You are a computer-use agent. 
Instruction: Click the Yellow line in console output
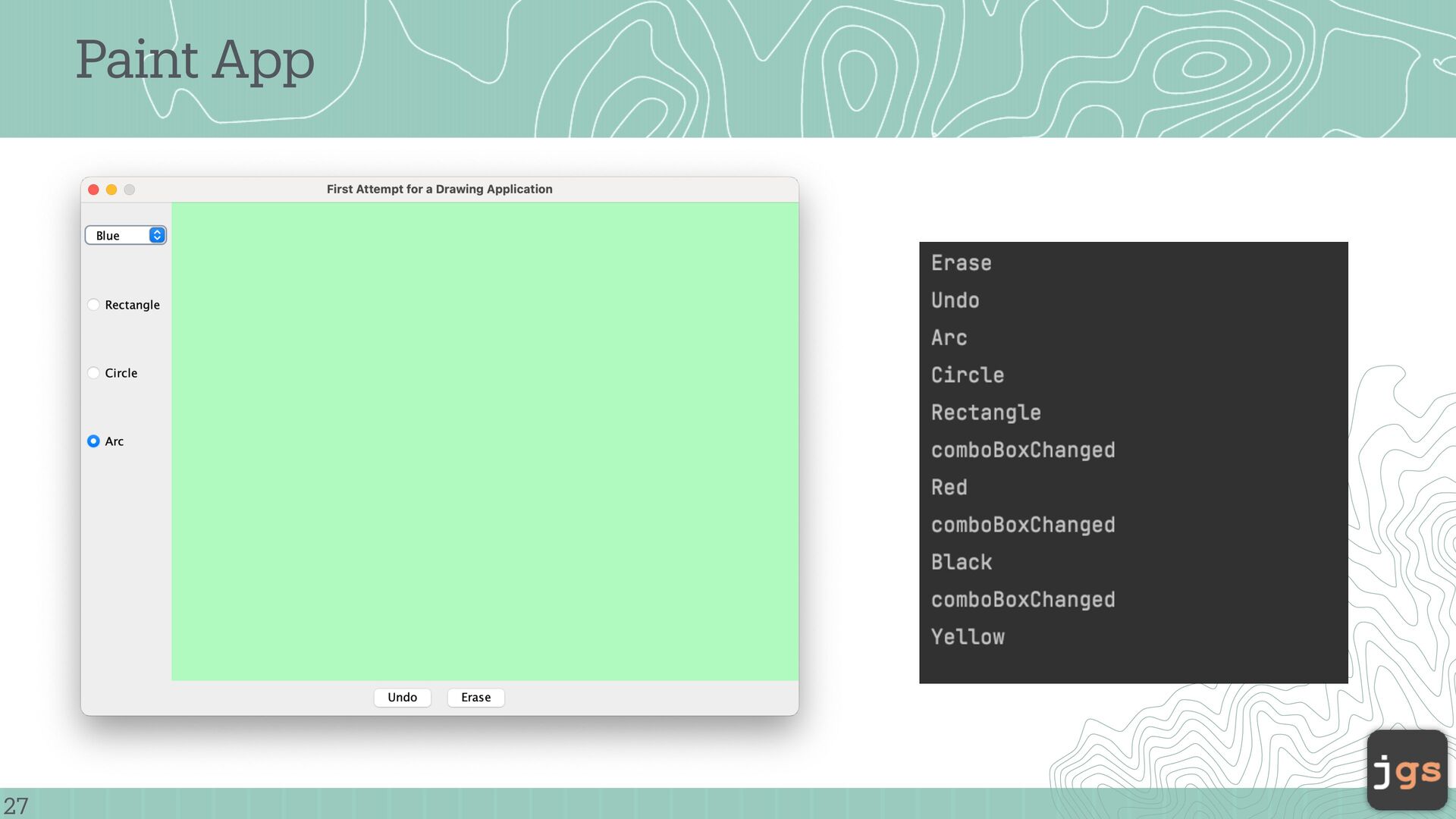click(968, 637)
